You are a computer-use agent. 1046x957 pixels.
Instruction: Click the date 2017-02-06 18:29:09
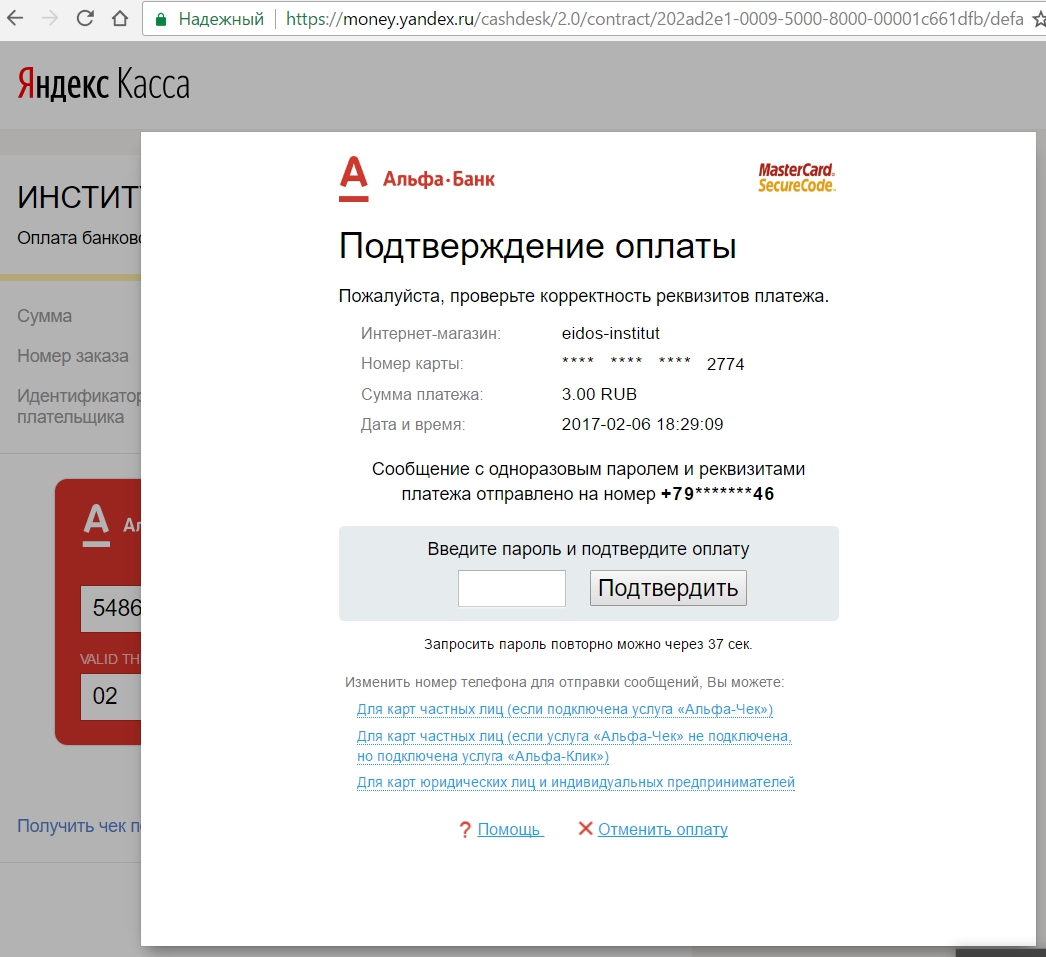[x=642, y=424]
